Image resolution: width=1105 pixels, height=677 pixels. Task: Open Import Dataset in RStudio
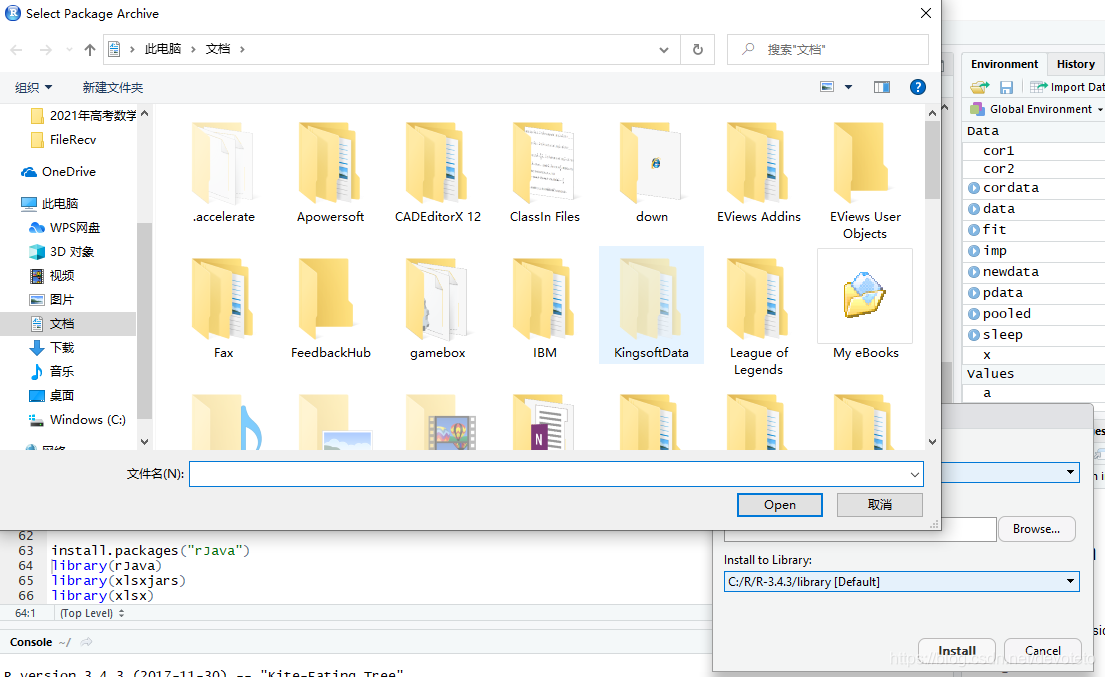1068,87
